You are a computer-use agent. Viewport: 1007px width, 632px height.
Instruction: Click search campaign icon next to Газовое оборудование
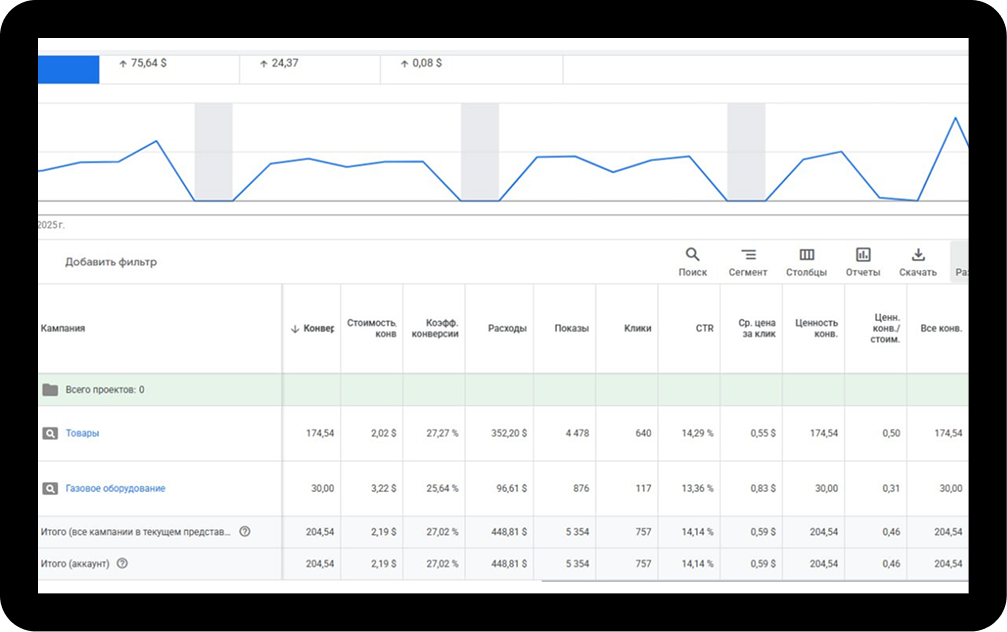(x=50, y=489)
